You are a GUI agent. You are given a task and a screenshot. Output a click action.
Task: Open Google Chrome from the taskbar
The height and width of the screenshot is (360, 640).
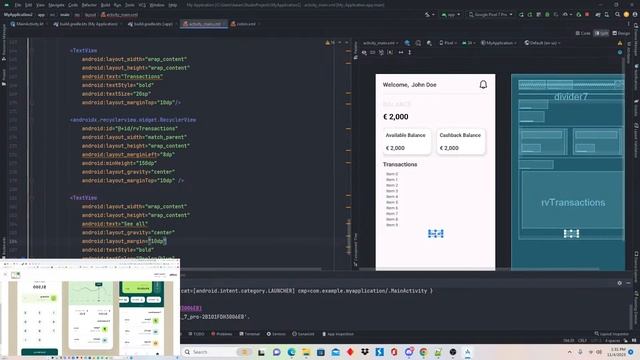423,352
